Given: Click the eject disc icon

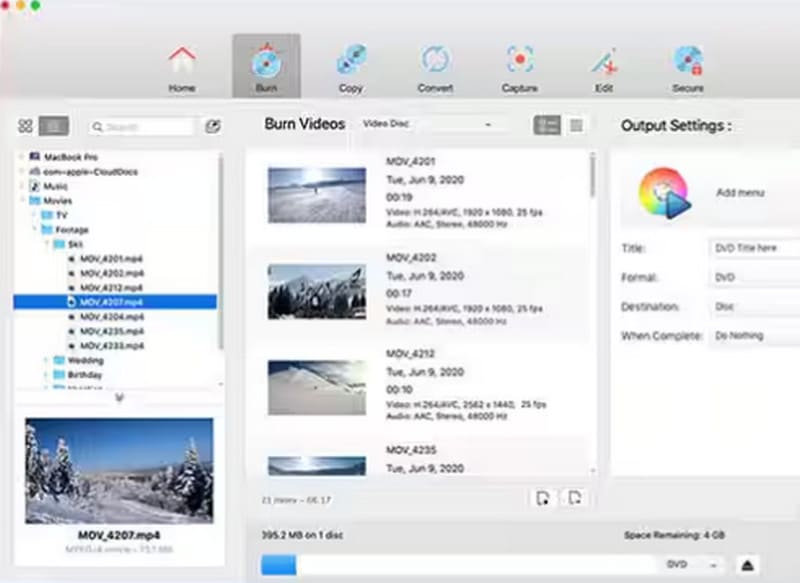Looking at the screenshot, I should click(x=749, y=565).
